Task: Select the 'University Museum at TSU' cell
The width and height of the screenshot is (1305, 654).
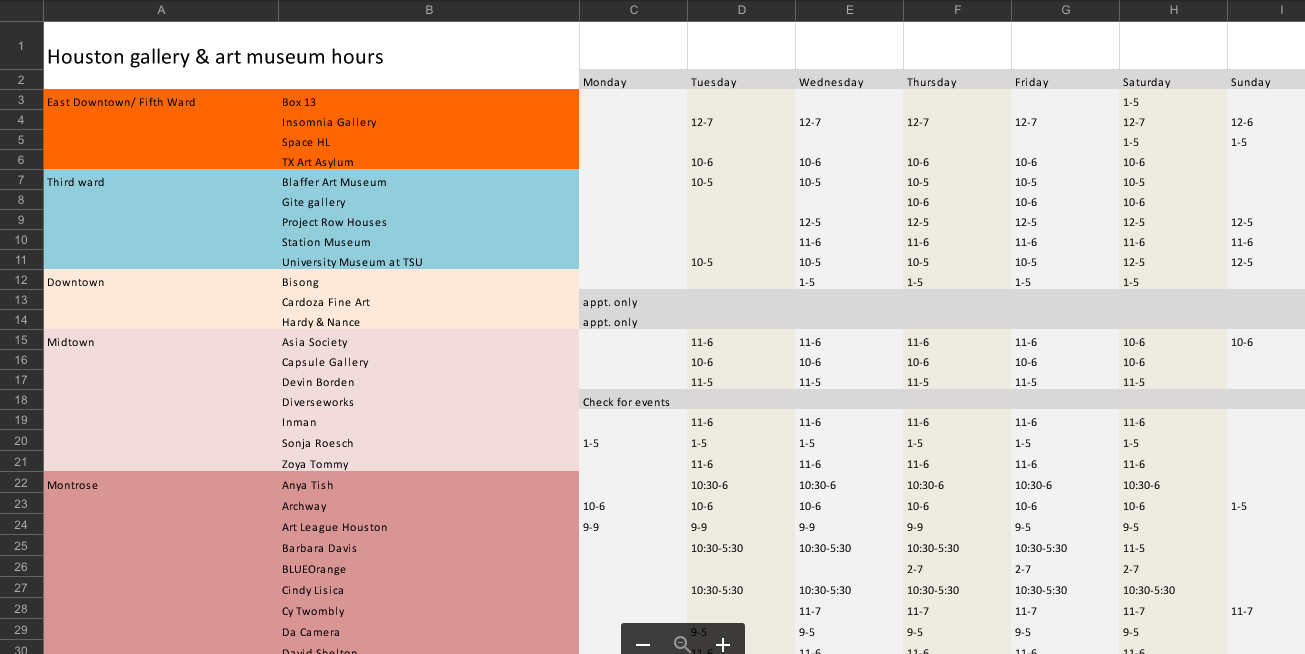Action: [x=429, y=260]
